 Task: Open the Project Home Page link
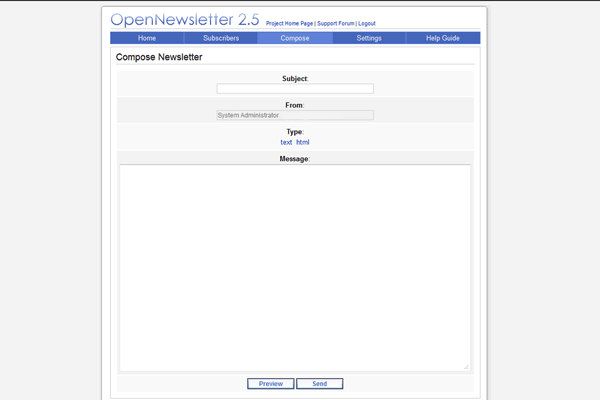pyautogui.click(x=290, y=23)
